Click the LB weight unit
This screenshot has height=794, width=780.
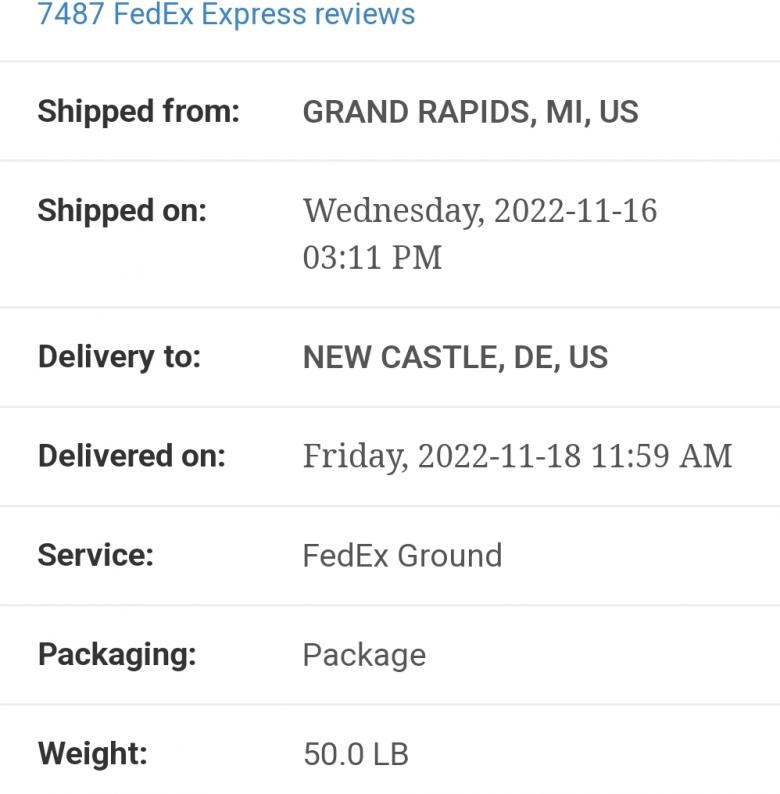click(x=391, y=754)
